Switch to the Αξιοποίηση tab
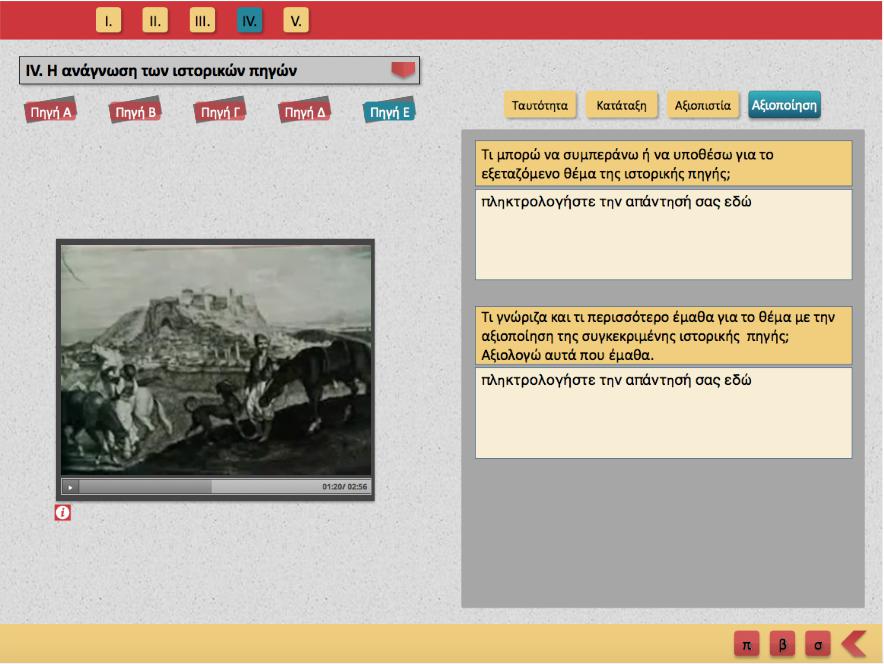Screen dimensions: 884x664 [784, 105]
